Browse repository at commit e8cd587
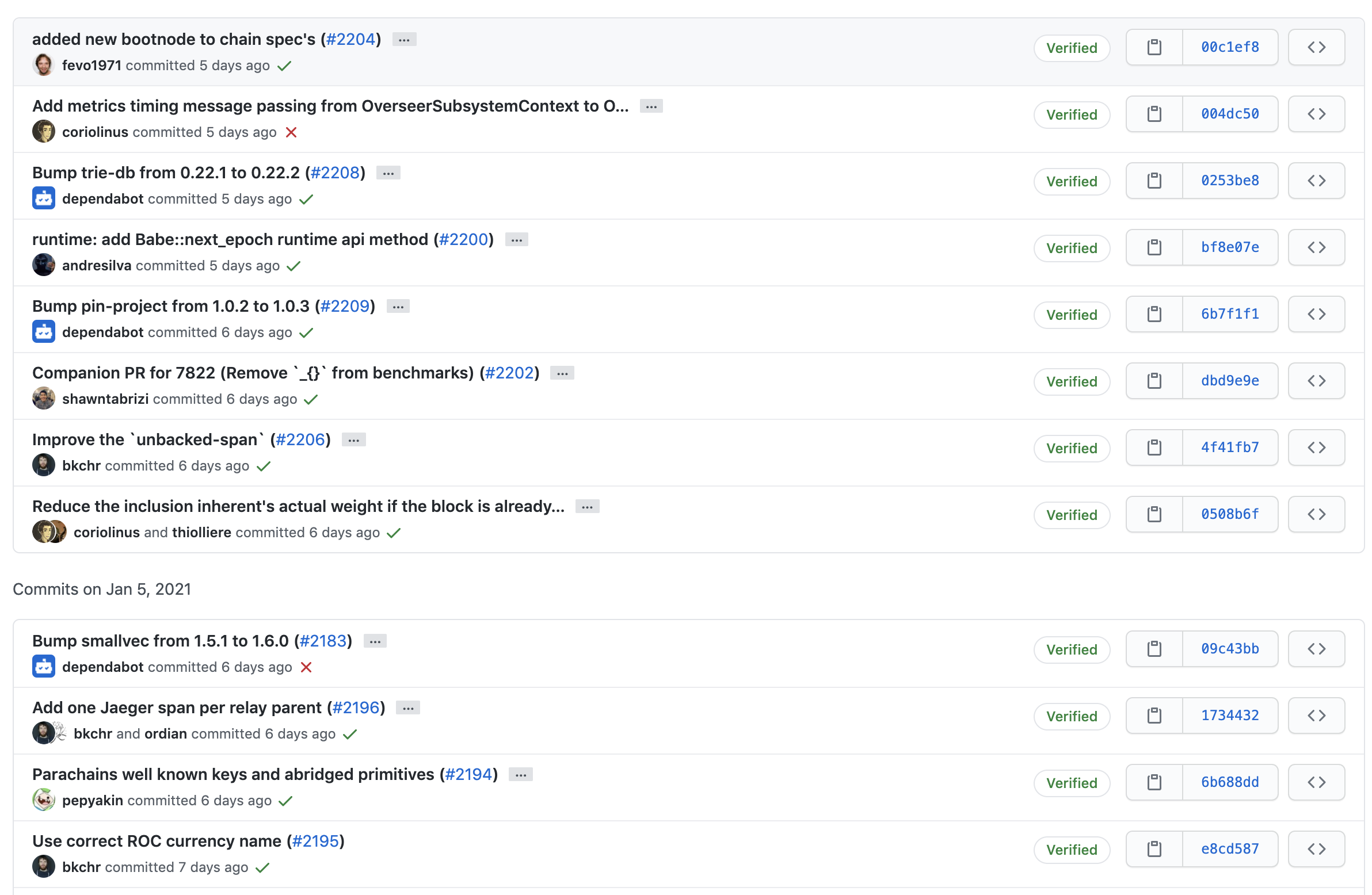Image resolution: width=1372 pixels, height=895 pixels. pyautogui.click(x=1316, y=849)
